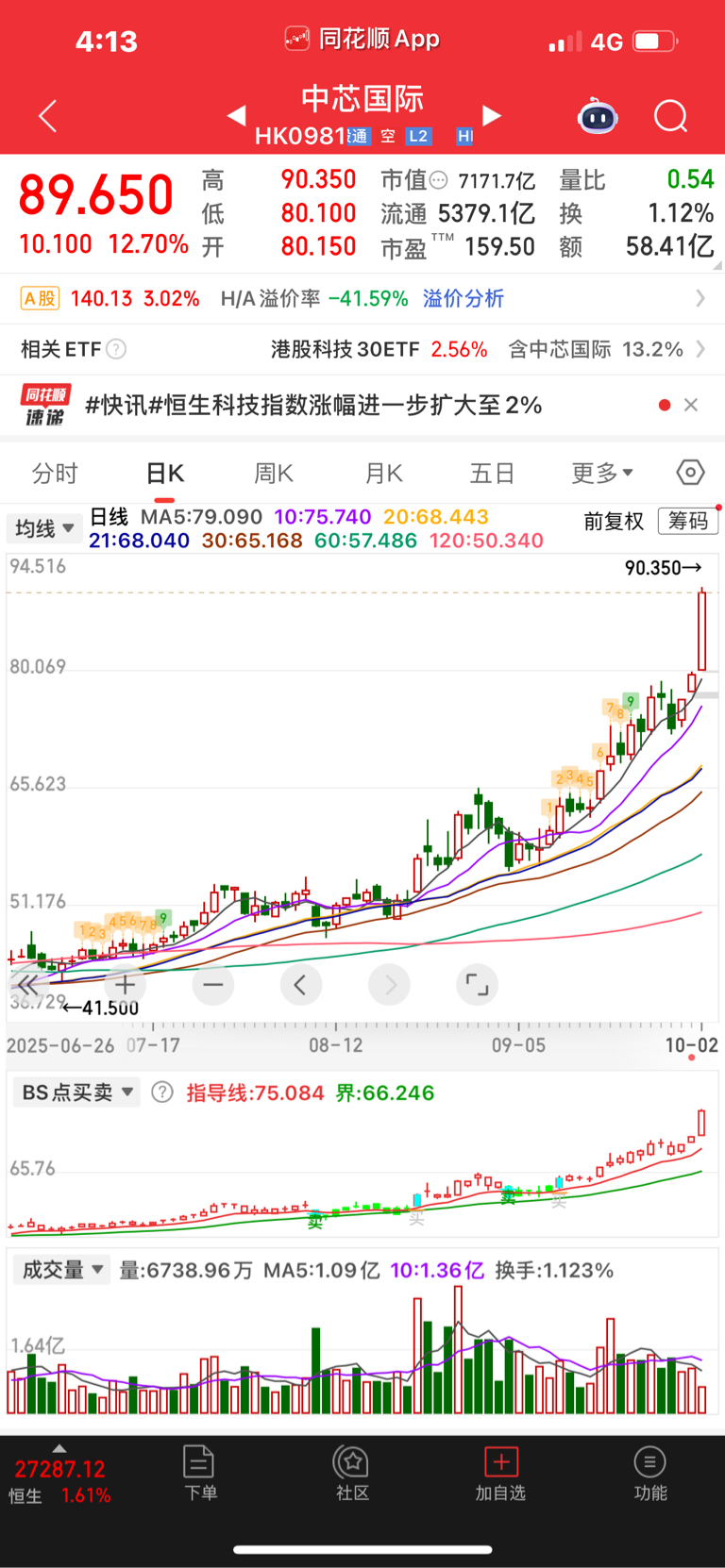Add stock via 加自选 icon
Image resolution: width=725 pixels, height=1568 pixels.
point(500,1474)
